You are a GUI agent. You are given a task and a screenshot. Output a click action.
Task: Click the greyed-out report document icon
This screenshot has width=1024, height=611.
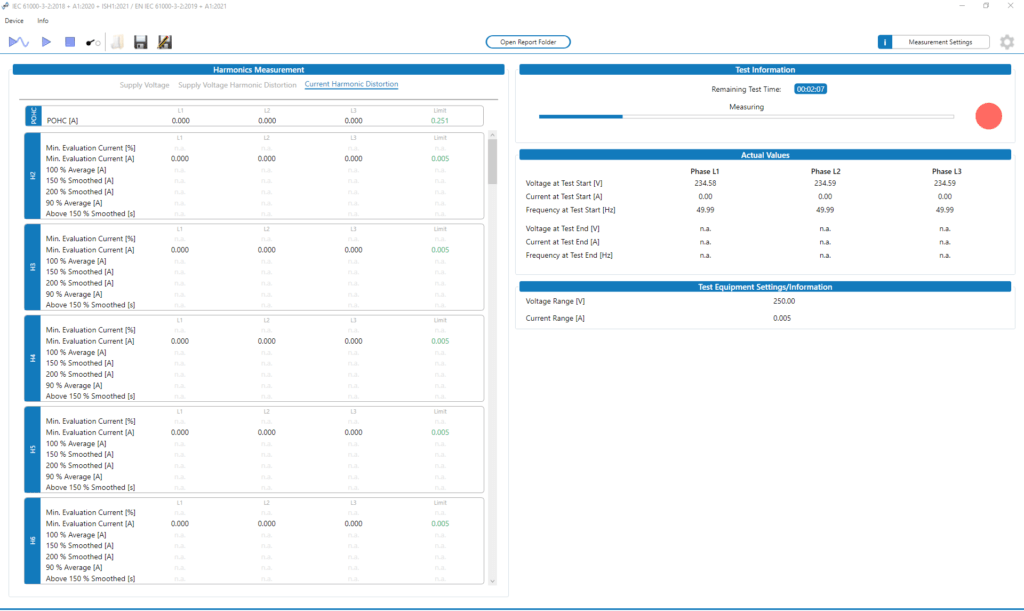(117, 42)
